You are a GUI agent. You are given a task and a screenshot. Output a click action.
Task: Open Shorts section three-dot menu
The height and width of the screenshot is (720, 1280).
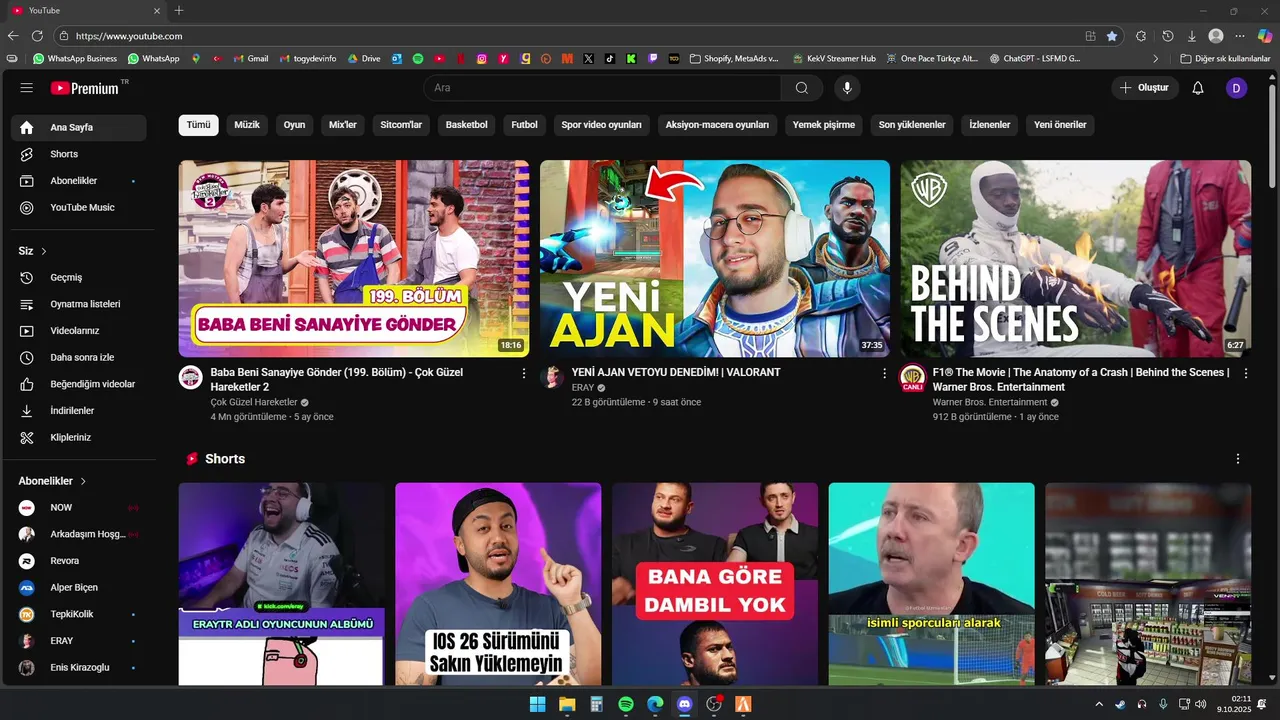1238,459
